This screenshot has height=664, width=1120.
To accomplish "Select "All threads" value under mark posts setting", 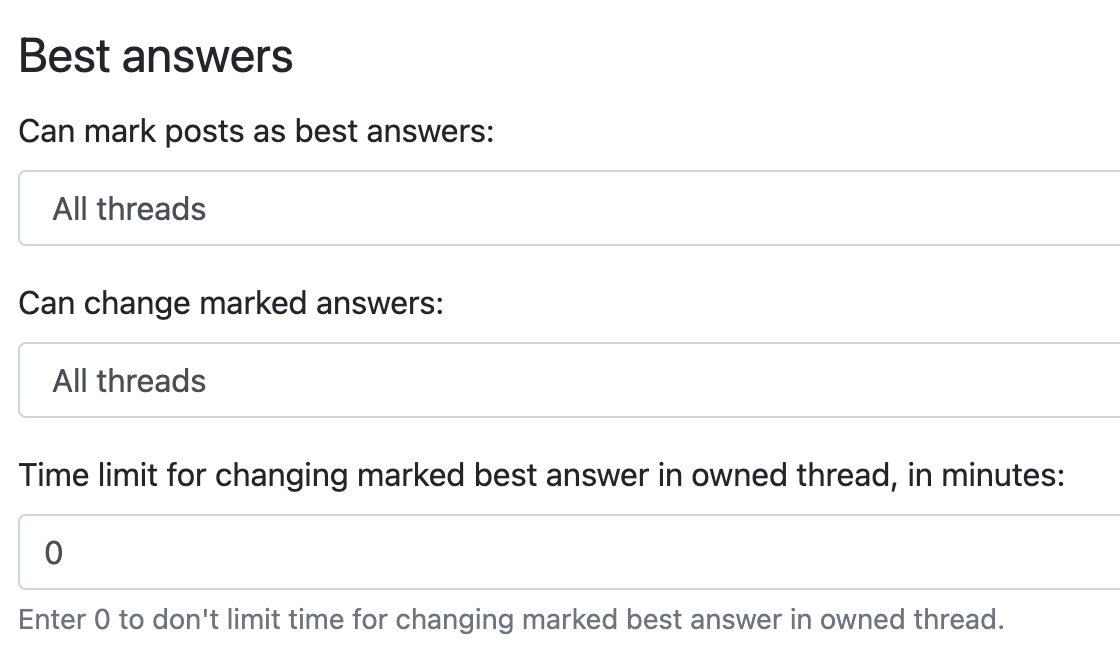I will coord(129,209).
